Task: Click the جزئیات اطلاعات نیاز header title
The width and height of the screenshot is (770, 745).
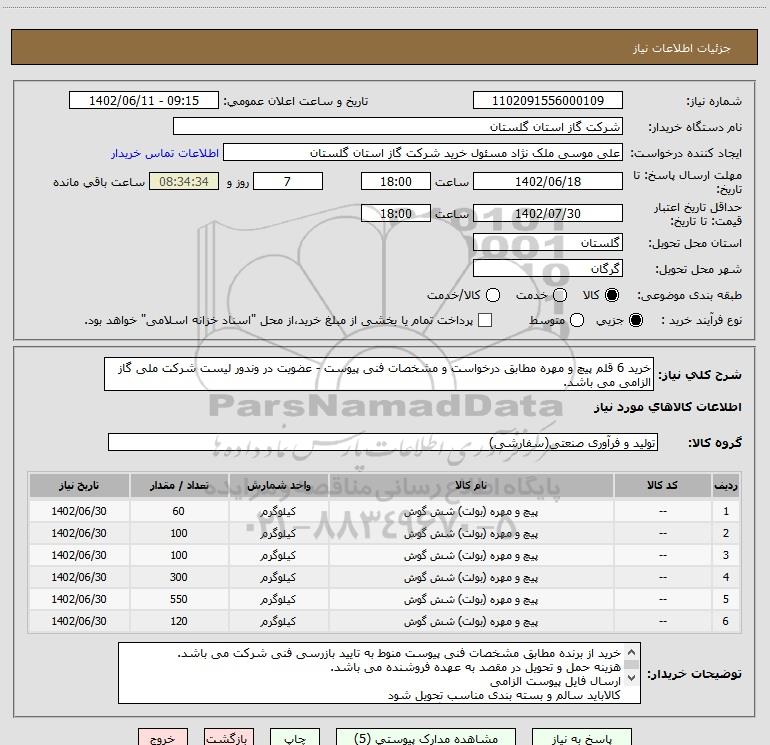Action: pos(681,48)
